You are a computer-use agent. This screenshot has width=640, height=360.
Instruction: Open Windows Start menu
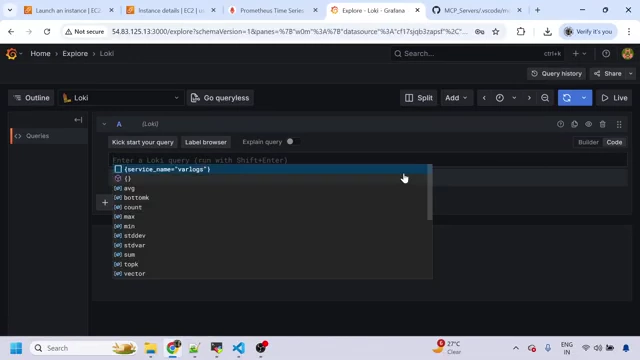tap(16, 348)
